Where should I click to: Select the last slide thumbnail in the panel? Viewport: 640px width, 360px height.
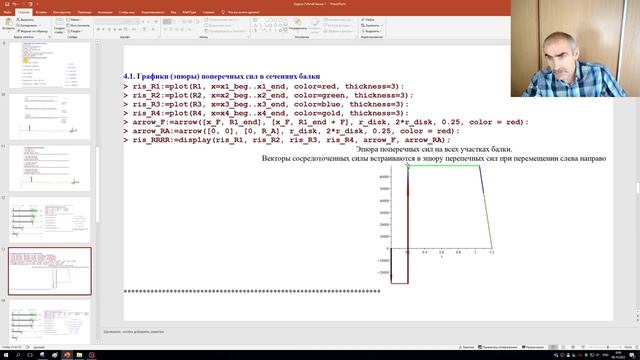point(50,322)
